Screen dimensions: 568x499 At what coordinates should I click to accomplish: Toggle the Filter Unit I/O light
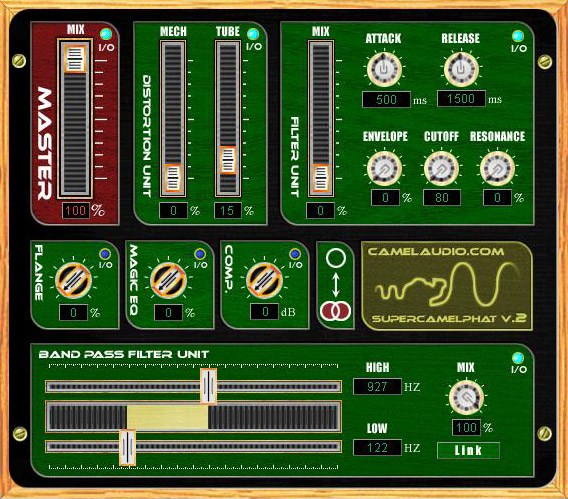pos(518,36)
